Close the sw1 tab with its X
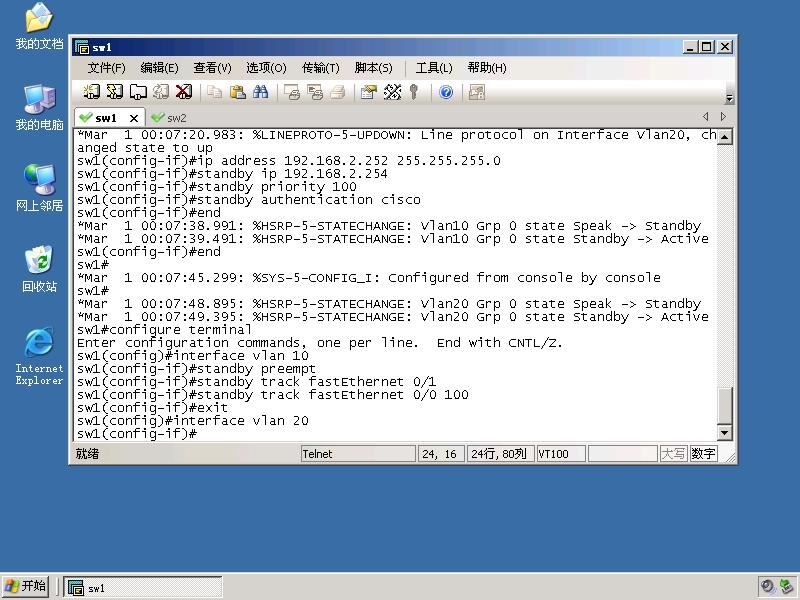 (134, 118)
